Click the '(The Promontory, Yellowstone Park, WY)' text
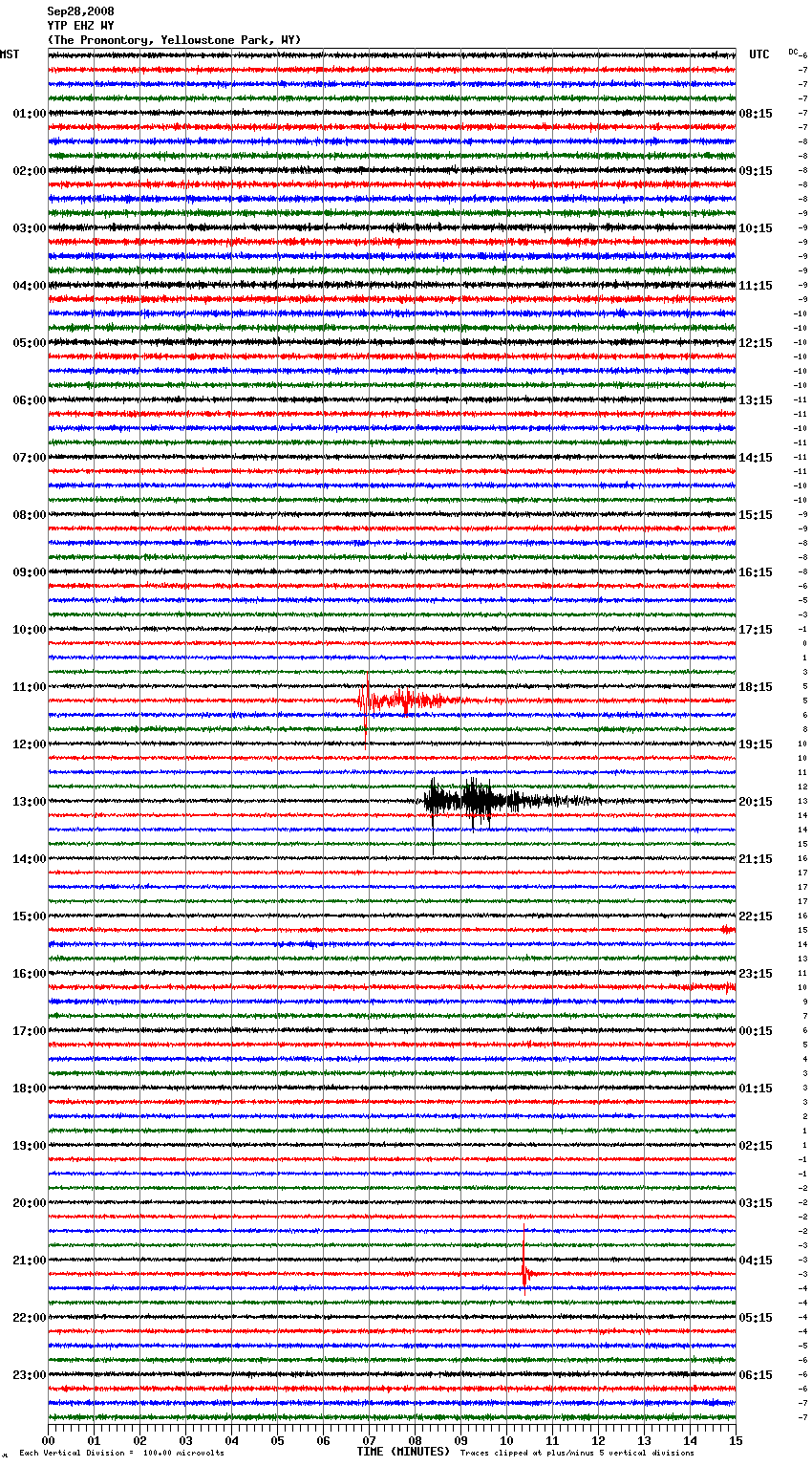This screenshot has width=812, height=1466. [x=174, y=40]
